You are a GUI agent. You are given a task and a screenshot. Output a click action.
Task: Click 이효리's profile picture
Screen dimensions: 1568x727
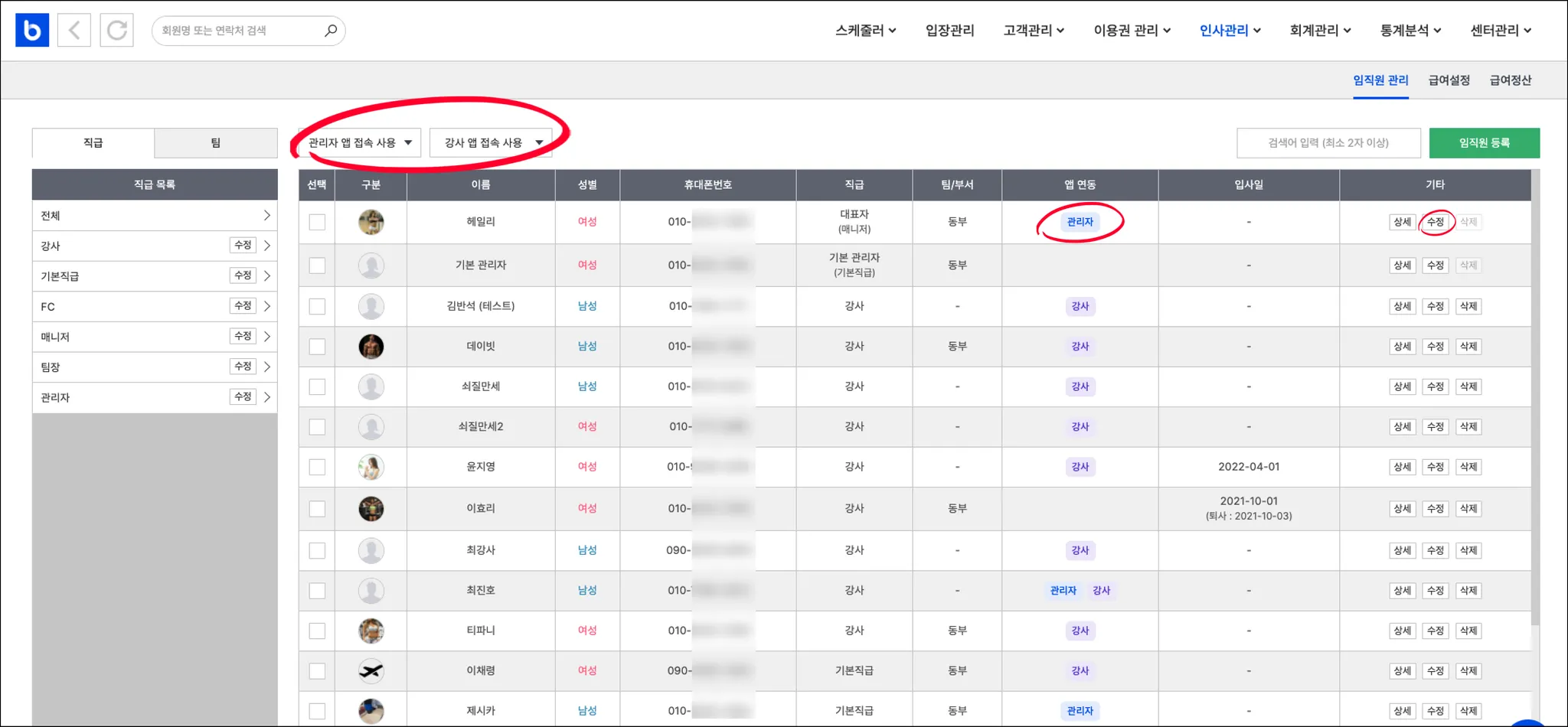point(371,509)
